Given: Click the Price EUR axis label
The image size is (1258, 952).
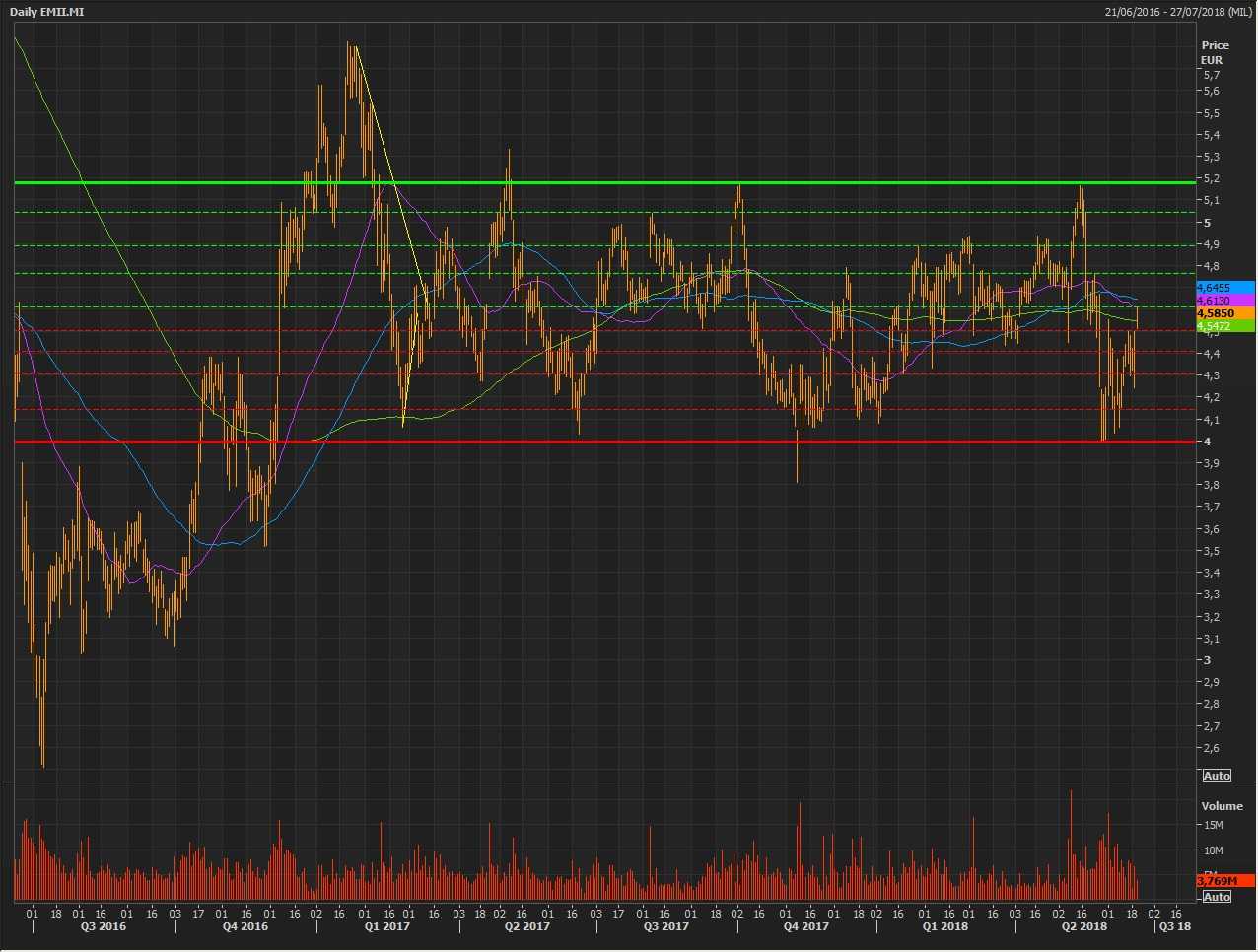Looking at the screenshot, I should pos(1215,52).
